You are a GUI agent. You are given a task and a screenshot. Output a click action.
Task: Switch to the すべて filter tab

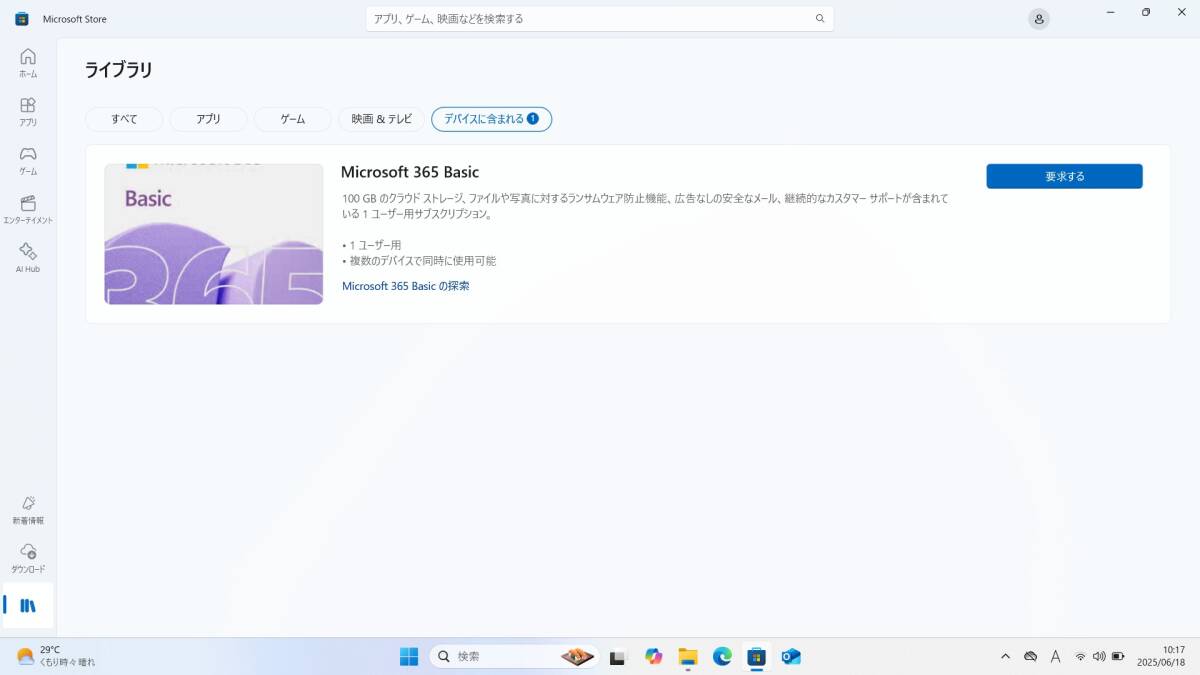point(123,118)
